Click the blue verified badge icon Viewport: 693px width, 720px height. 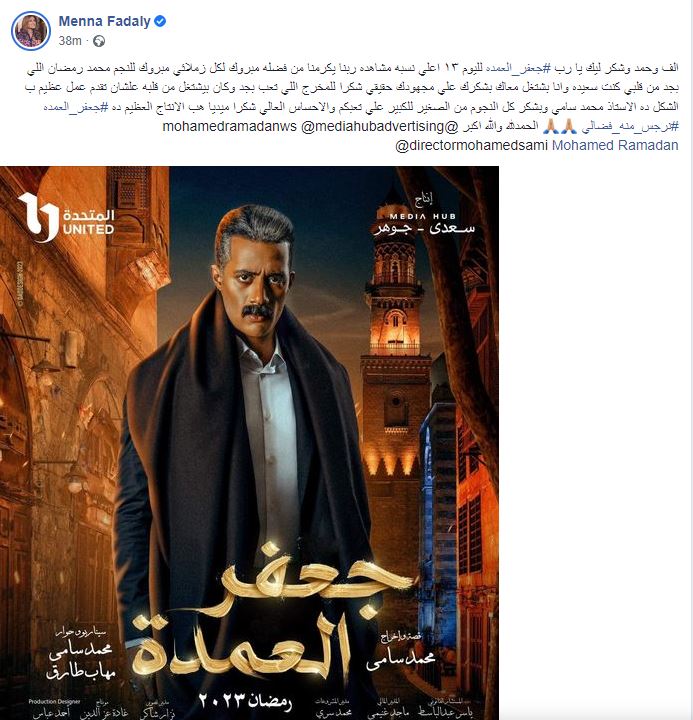tap(160, 21)
